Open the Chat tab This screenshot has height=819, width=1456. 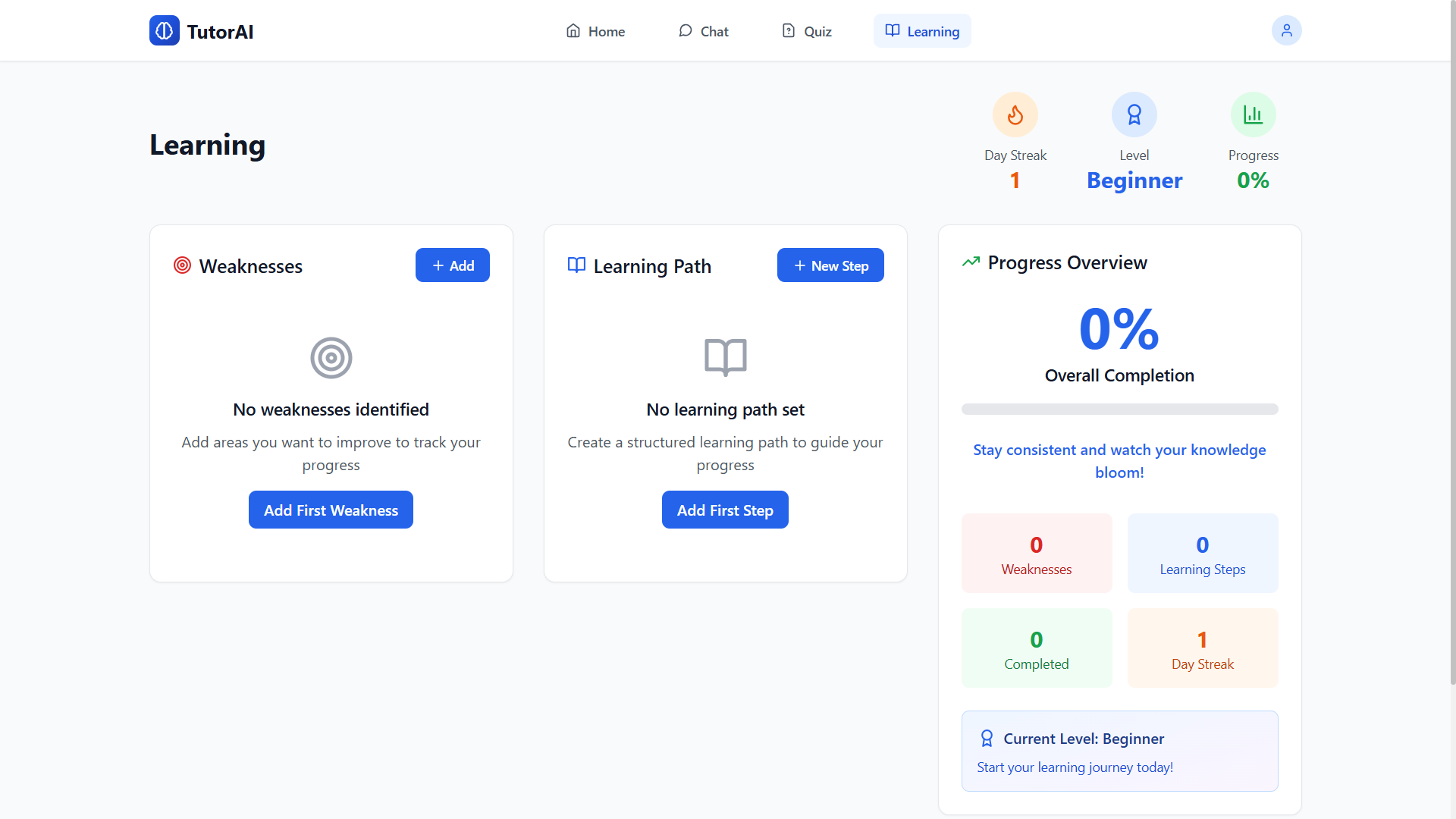tap(703, 31)
